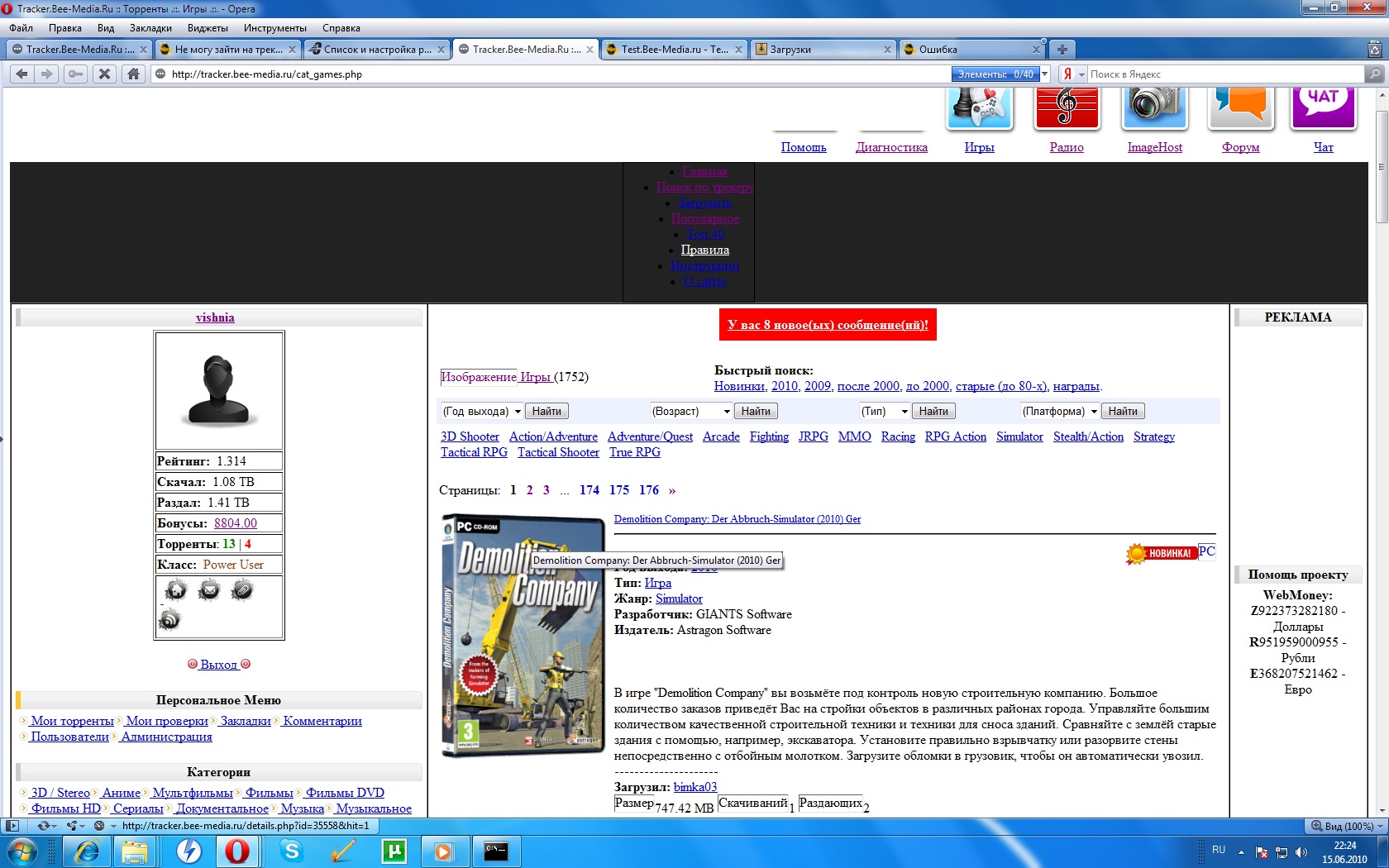The width and height of the screenshot is (1389, 868).
Task: Click the mail envelope badge in profile
Action: point(209,590)
